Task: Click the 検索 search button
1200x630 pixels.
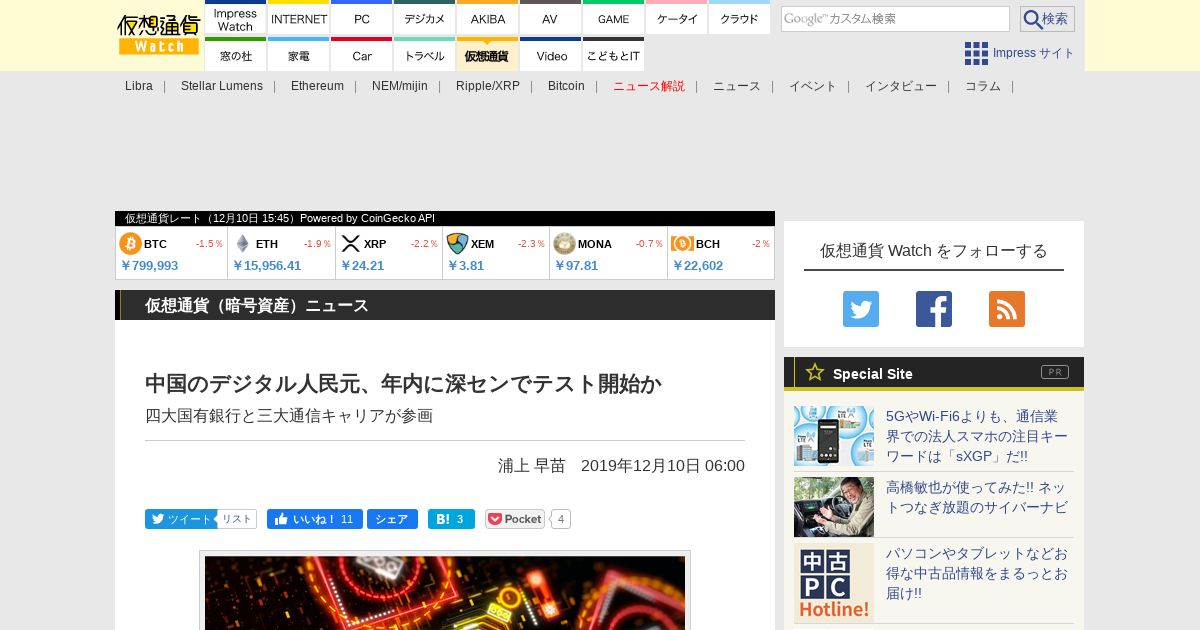Action: click(x=1047, y=19)
